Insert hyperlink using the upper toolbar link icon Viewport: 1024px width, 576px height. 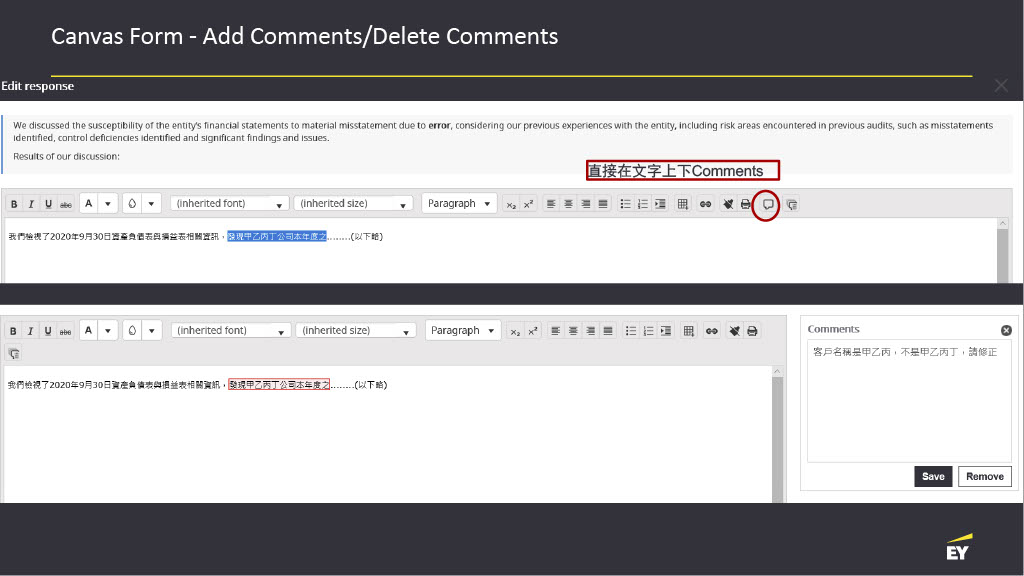coord(705,204)
